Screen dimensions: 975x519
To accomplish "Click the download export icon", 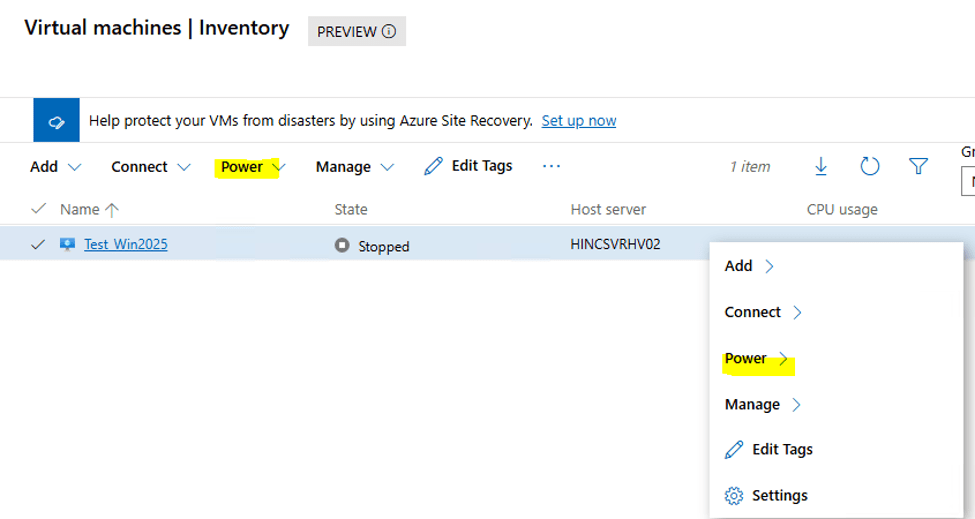I will coord(821,166).
